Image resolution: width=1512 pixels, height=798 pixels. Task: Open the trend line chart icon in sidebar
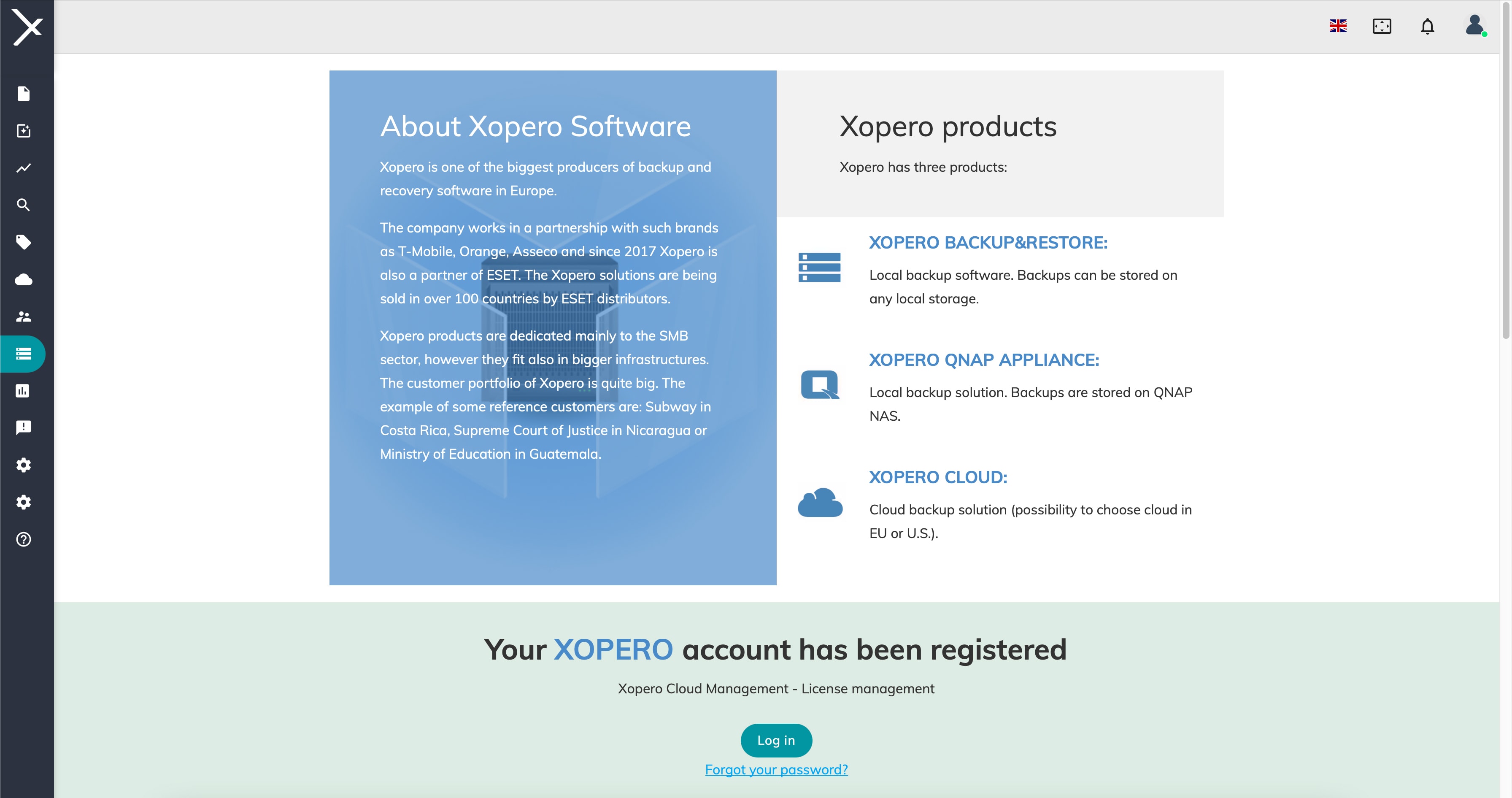(x=24, y=168)
